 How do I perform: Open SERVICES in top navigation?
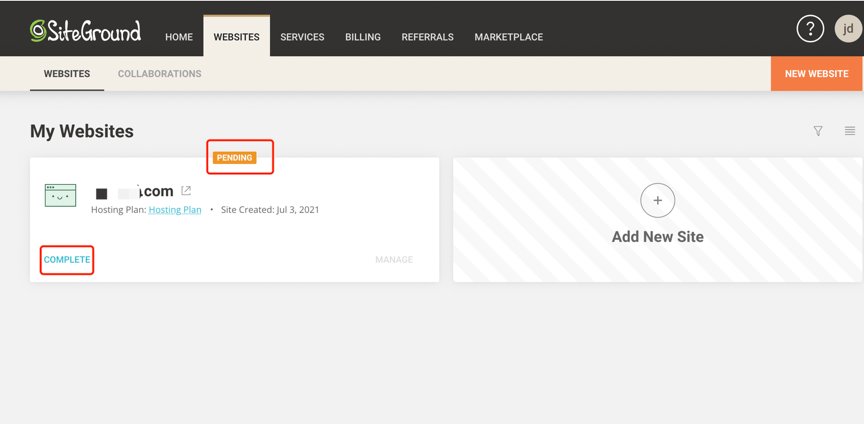point(302,37)
